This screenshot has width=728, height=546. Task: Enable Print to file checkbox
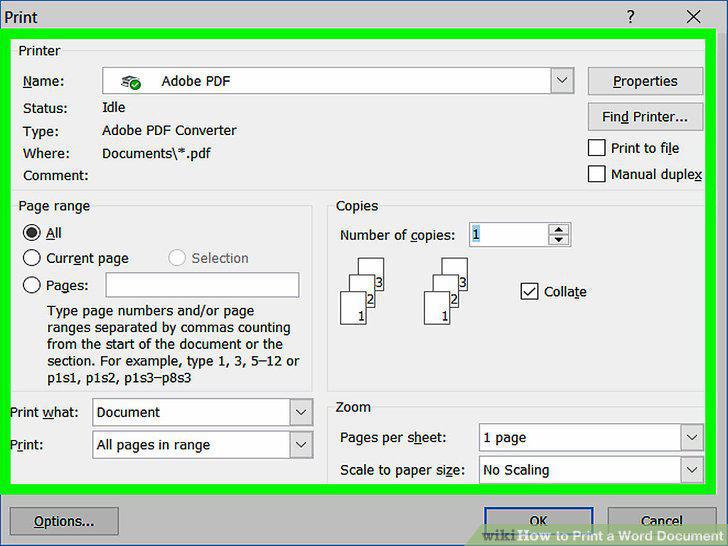(x=597, y=148)
